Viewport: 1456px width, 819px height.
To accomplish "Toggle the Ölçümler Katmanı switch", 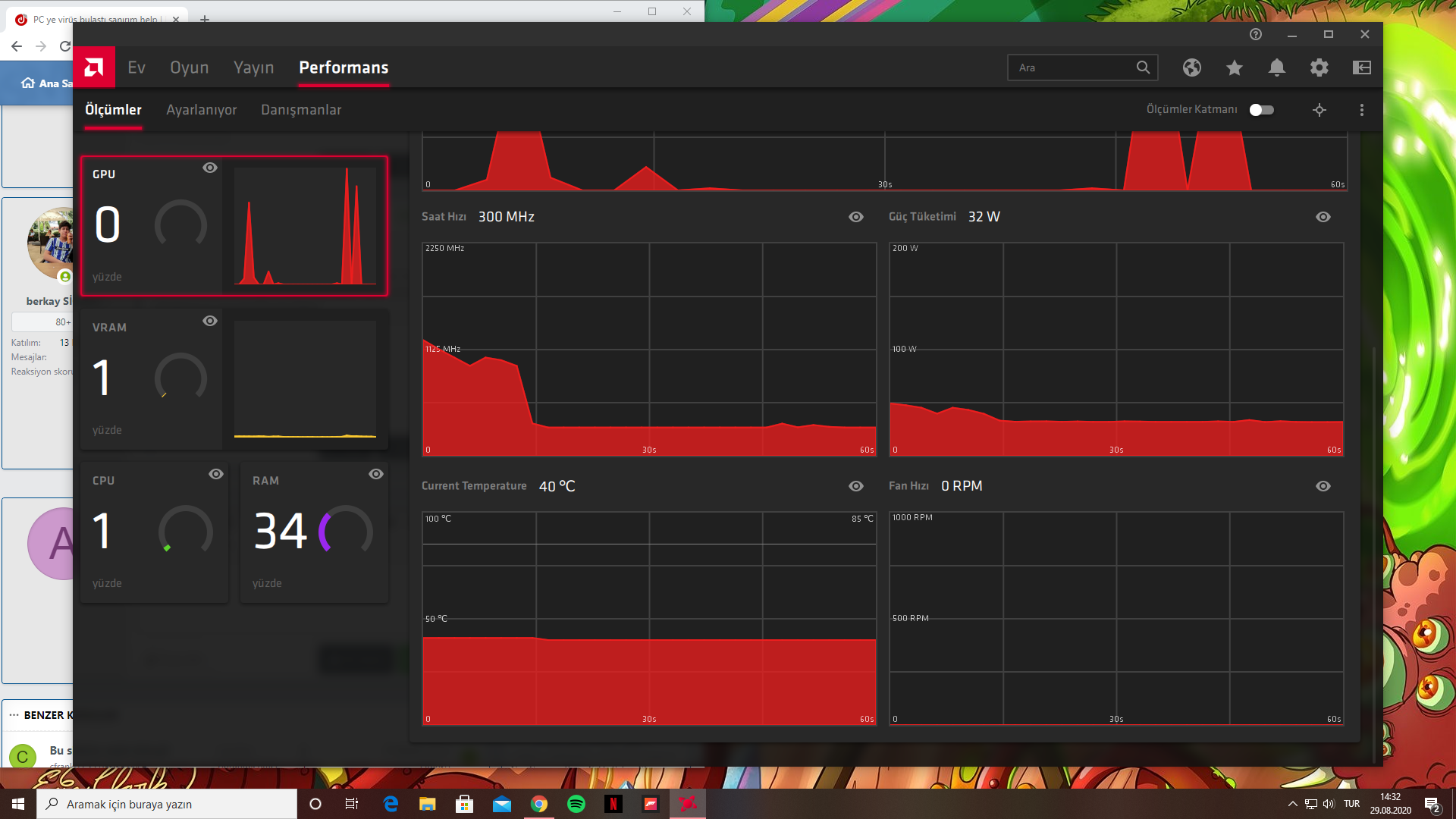I will pyautogui.click(x=1261, y=110).
